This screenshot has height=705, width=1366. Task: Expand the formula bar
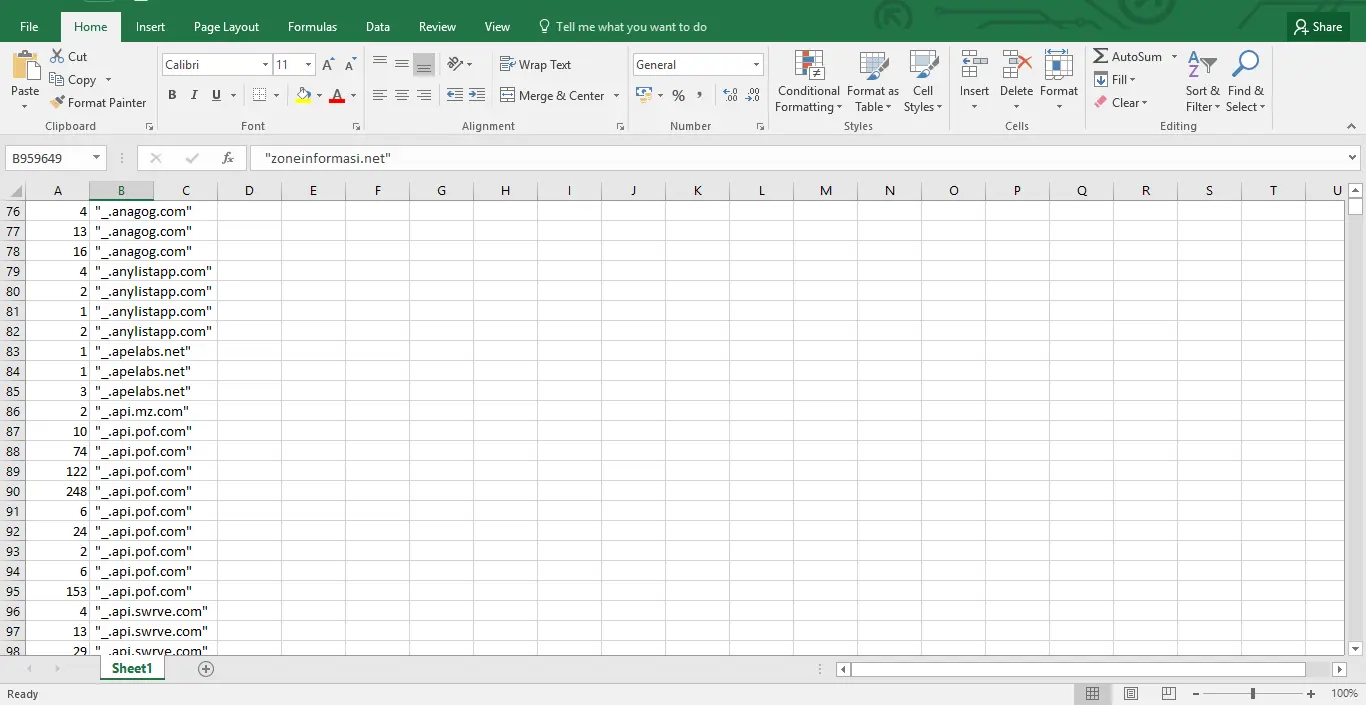(1353, 158)
